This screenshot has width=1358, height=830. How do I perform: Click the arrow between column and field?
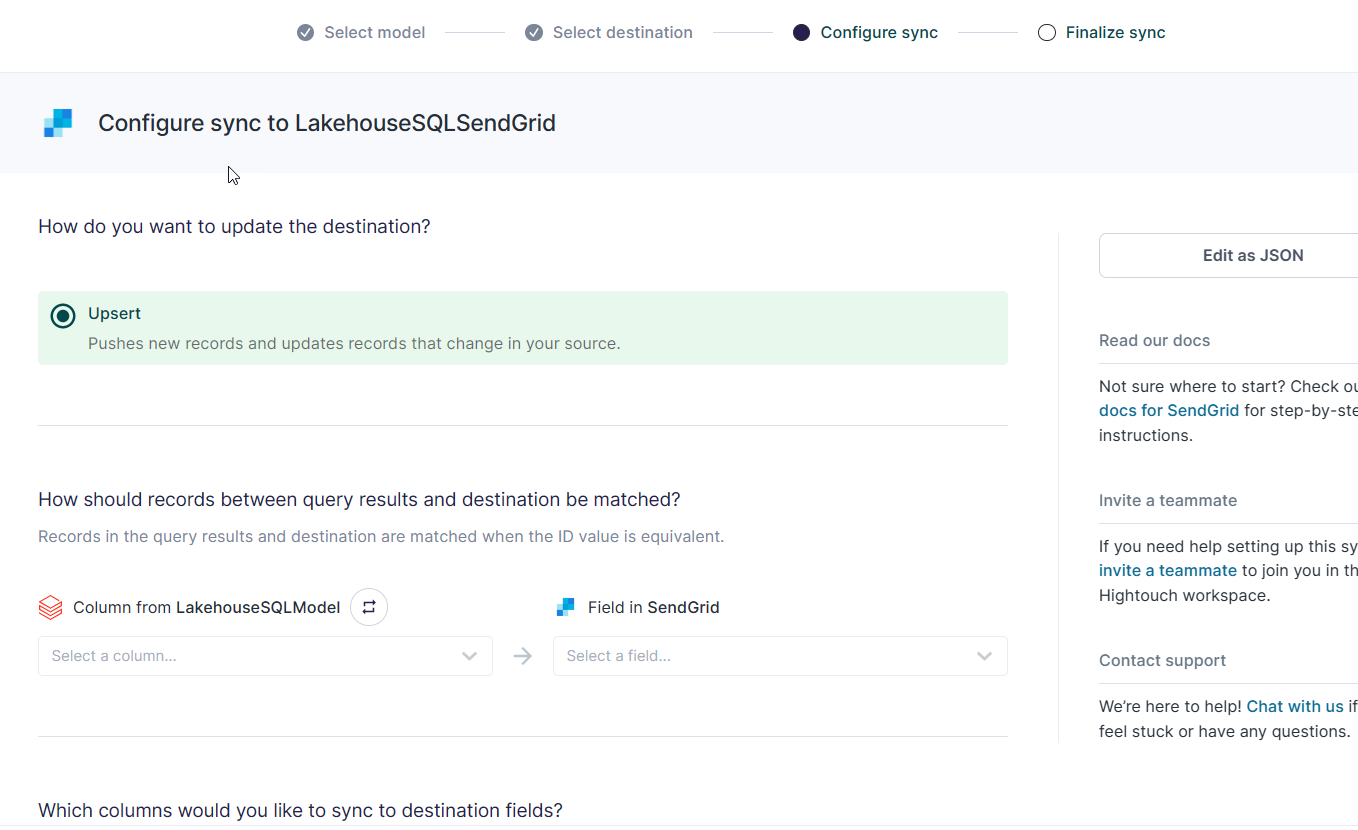coord(522,656)
